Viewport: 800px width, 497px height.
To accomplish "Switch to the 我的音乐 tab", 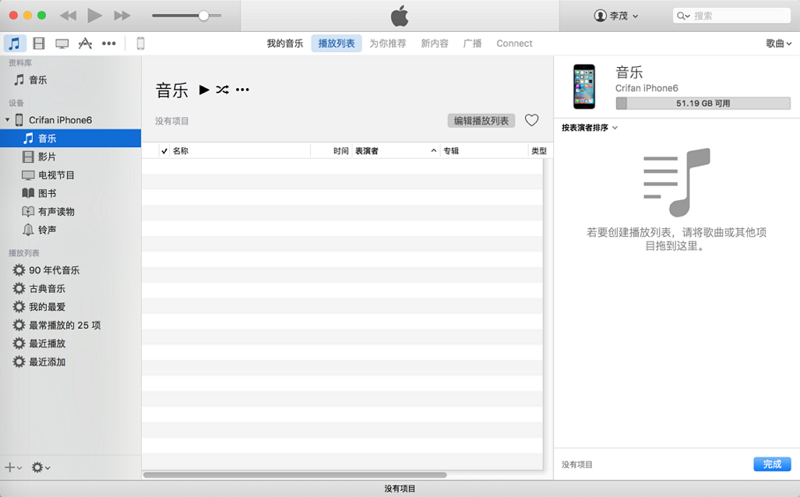I will coord(285,43).
